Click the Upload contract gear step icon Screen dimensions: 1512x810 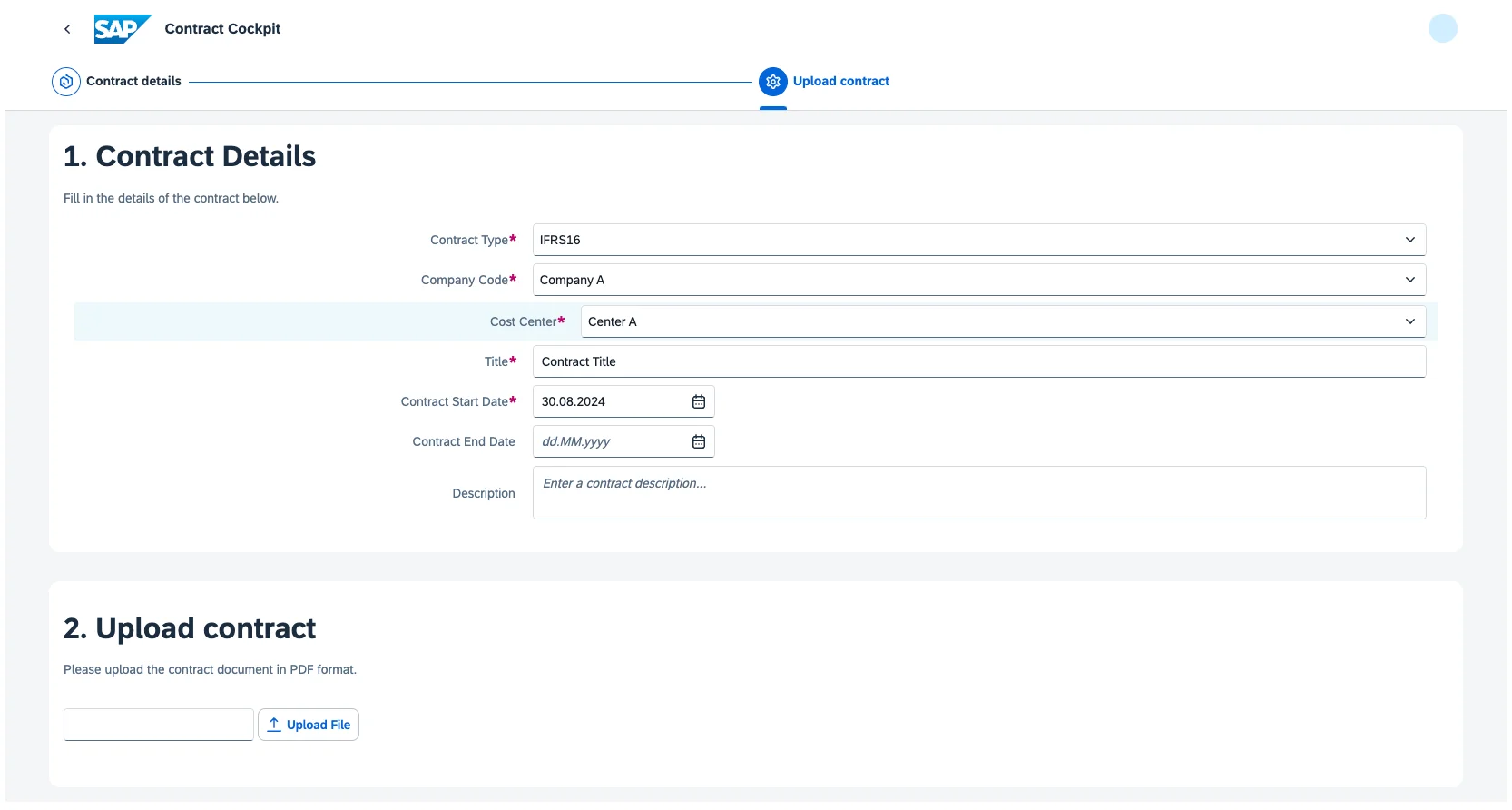pos(773,82)
